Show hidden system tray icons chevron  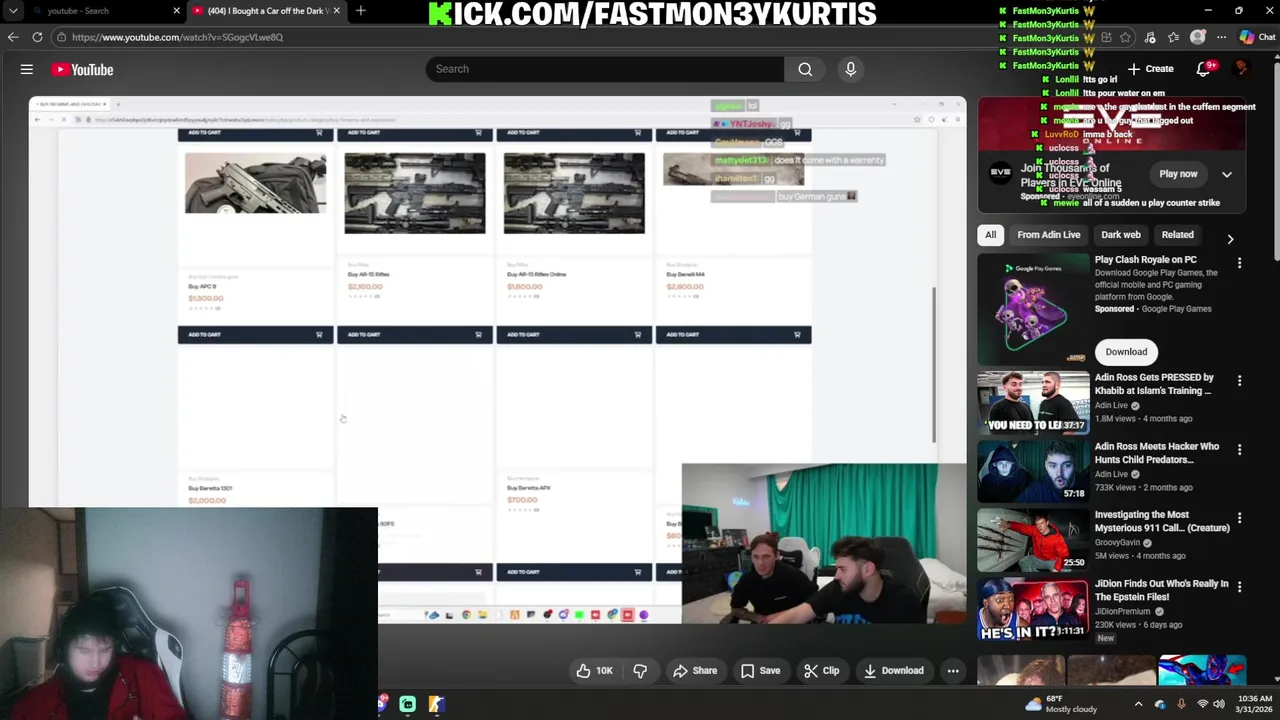(x=1138, y=704)
